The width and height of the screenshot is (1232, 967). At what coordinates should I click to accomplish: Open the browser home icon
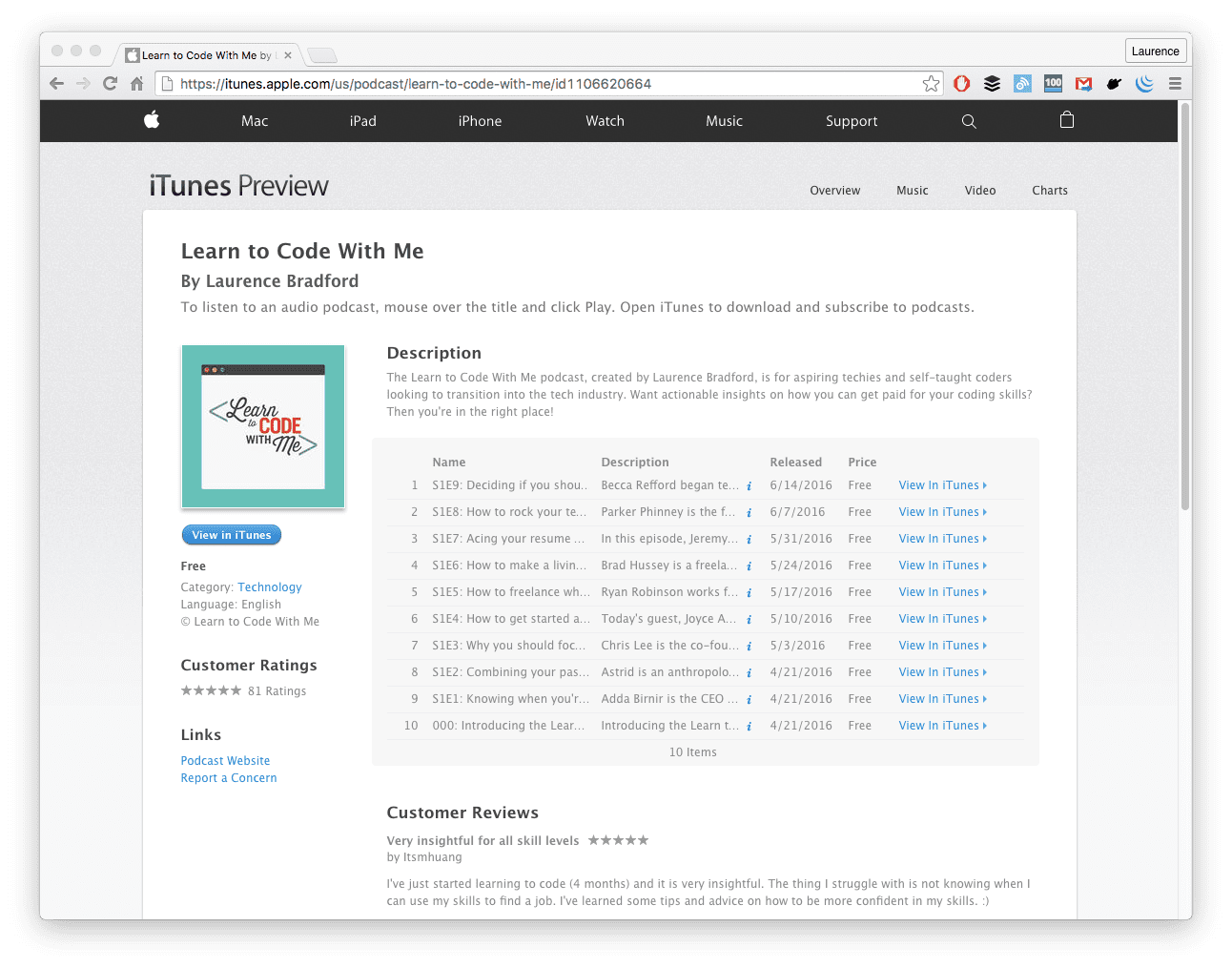136,84
